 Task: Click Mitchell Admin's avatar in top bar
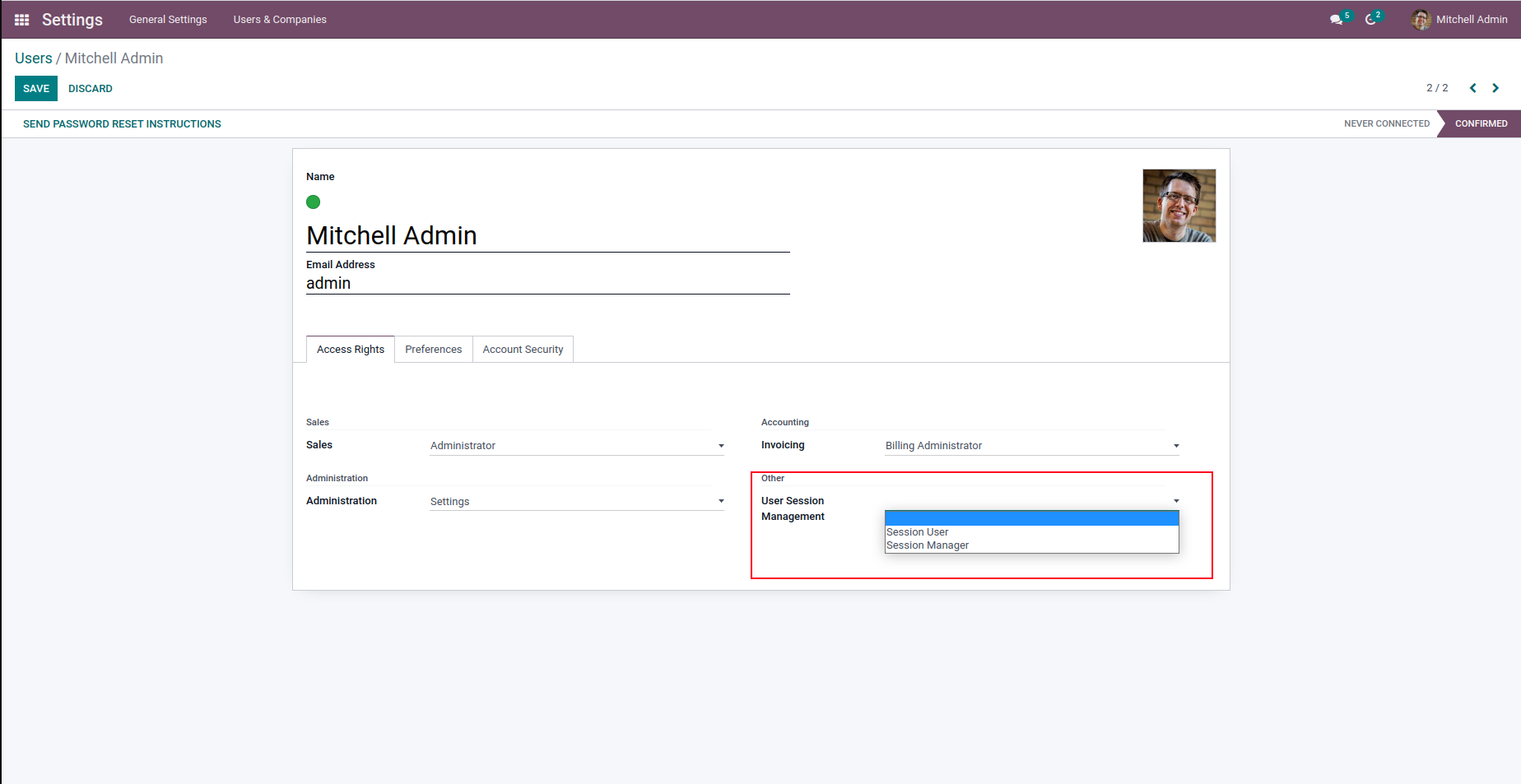pyautogui.click(x=1421, y=20)
